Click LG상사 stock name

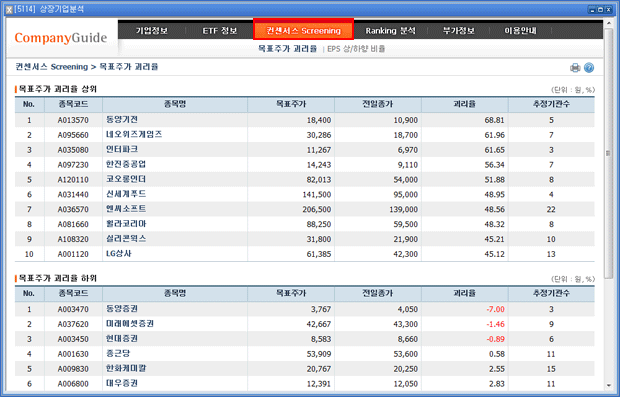coord(119,253)
